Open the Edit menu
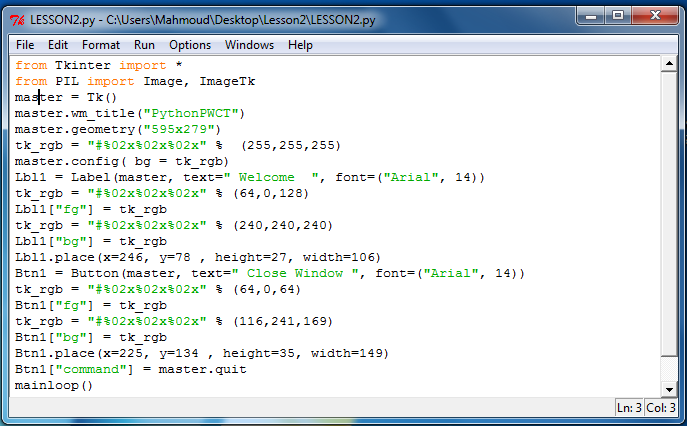This screenshot has width=687, height=426. point(58,45)
